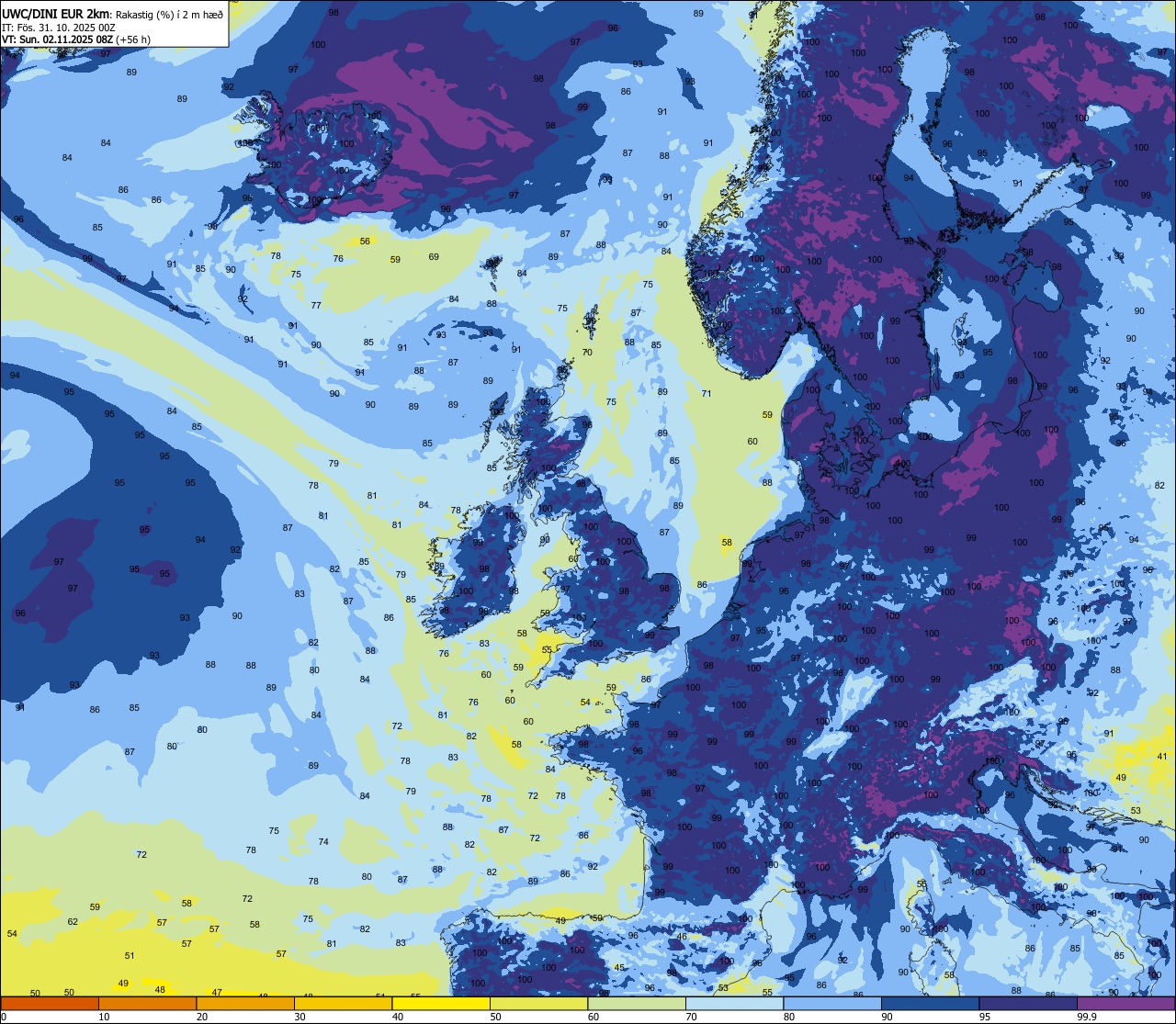Click the legend tick label "99.9"
This screenshot has height=1024, width=1176.
1088,1017
